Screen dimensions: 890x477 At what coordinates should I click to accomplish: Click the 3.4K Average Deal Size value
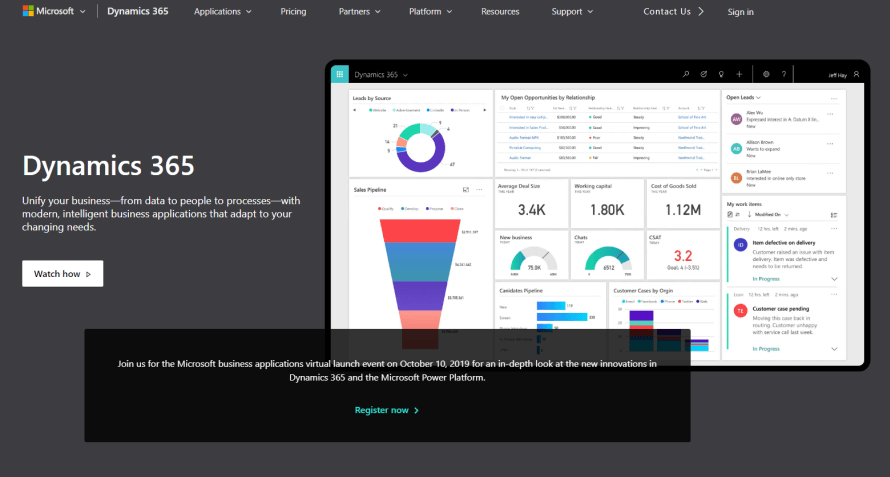(531, 210)
